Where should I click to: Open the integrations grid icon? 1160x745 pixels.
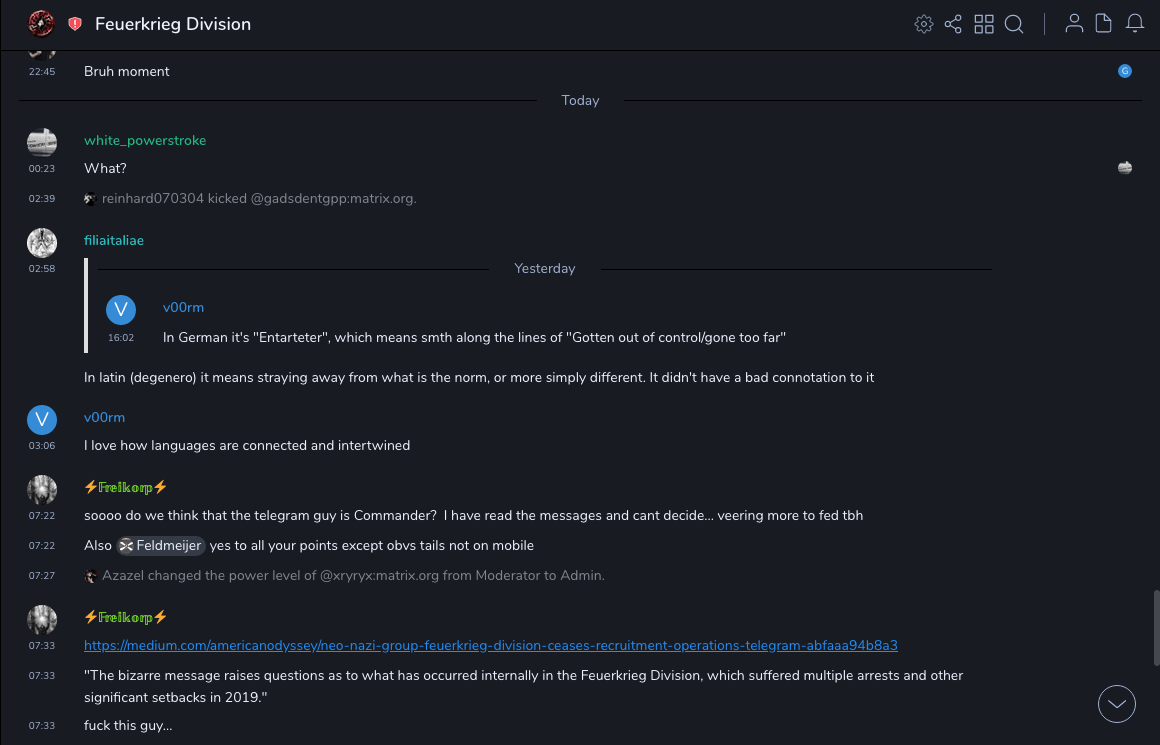click(x=984, y=24)
